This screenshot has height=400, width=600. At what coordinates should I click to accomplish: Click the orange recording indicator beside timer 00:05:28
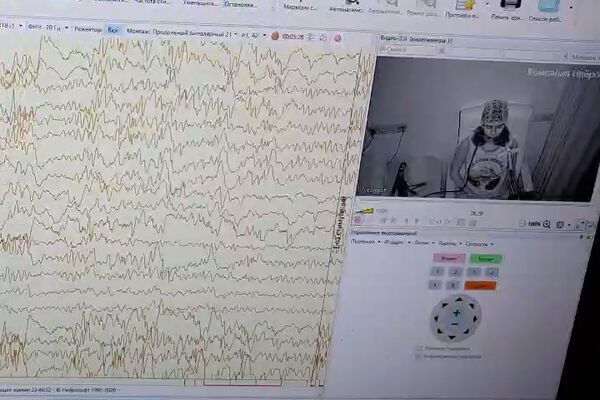pyautogui.click(x=275, y=36)
